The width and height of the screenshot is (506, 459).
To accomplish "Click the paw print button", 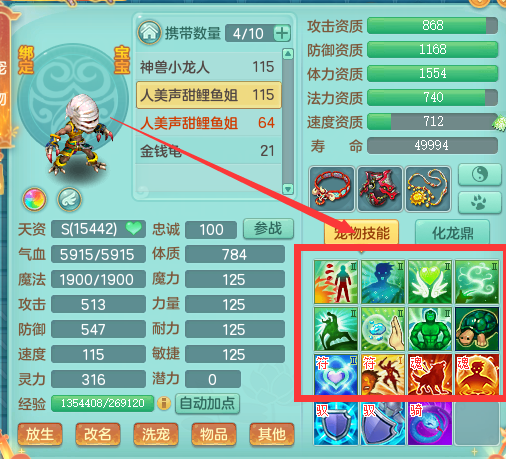I will [480, 202].
